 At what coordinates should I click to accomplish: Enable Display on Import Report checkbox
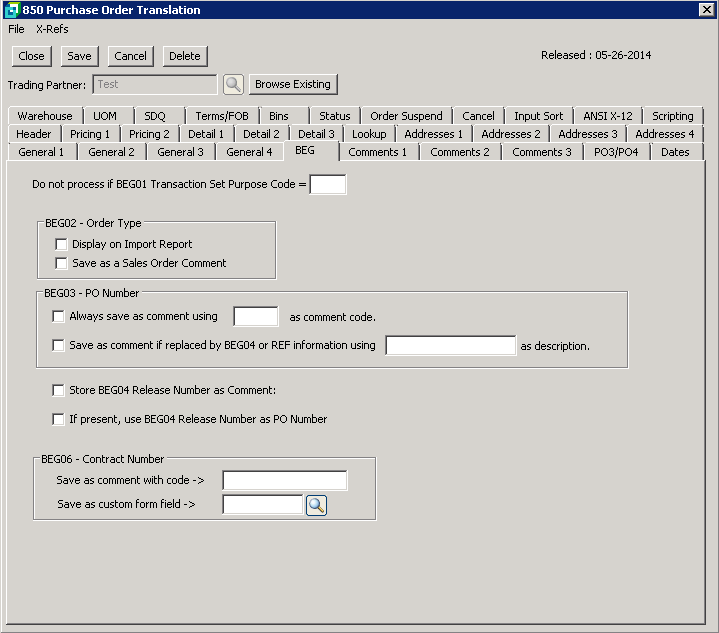click(x=62, y=244)
